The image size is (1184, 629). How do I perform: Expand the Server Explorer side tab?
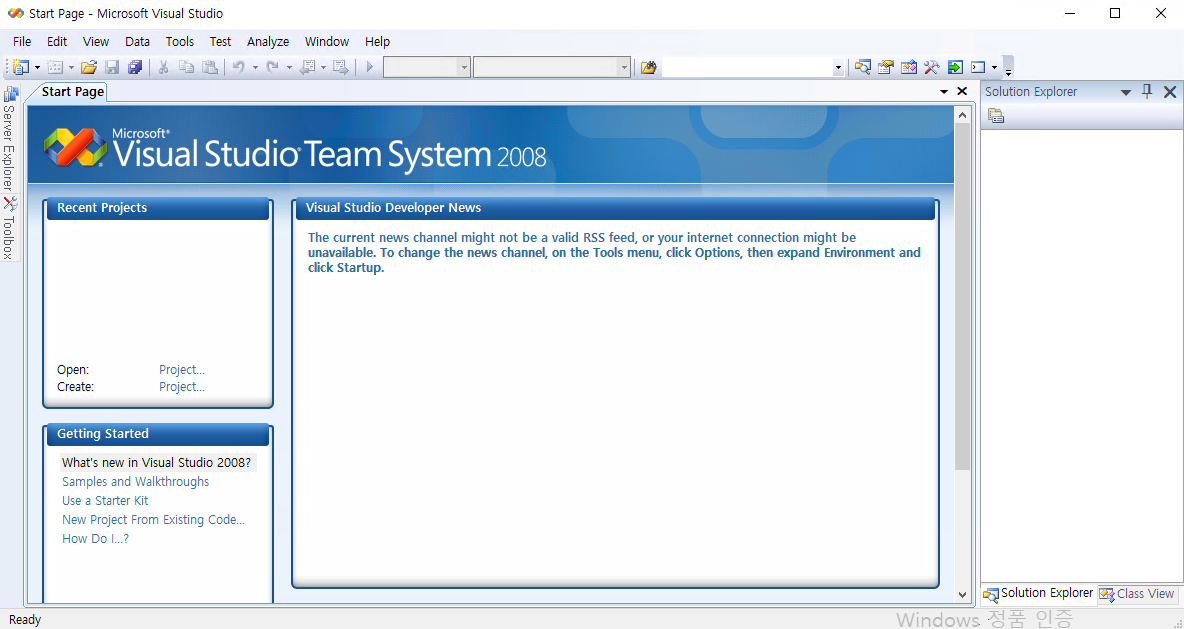point(8,140)
